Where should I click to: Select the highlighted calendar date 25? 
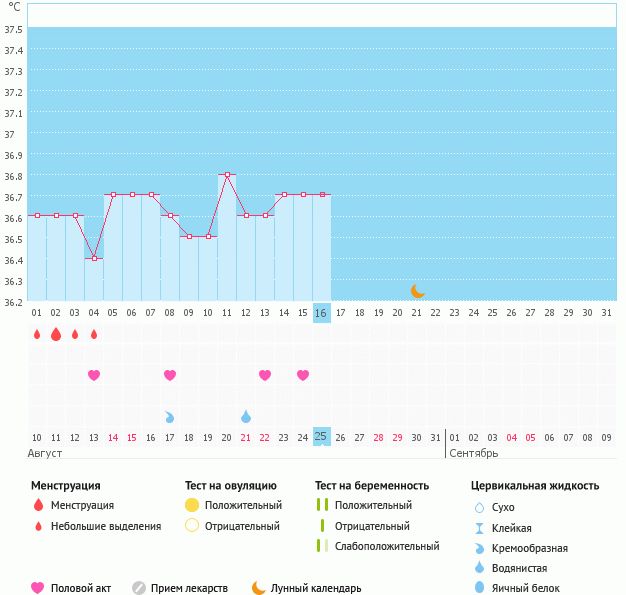(321, 436)
